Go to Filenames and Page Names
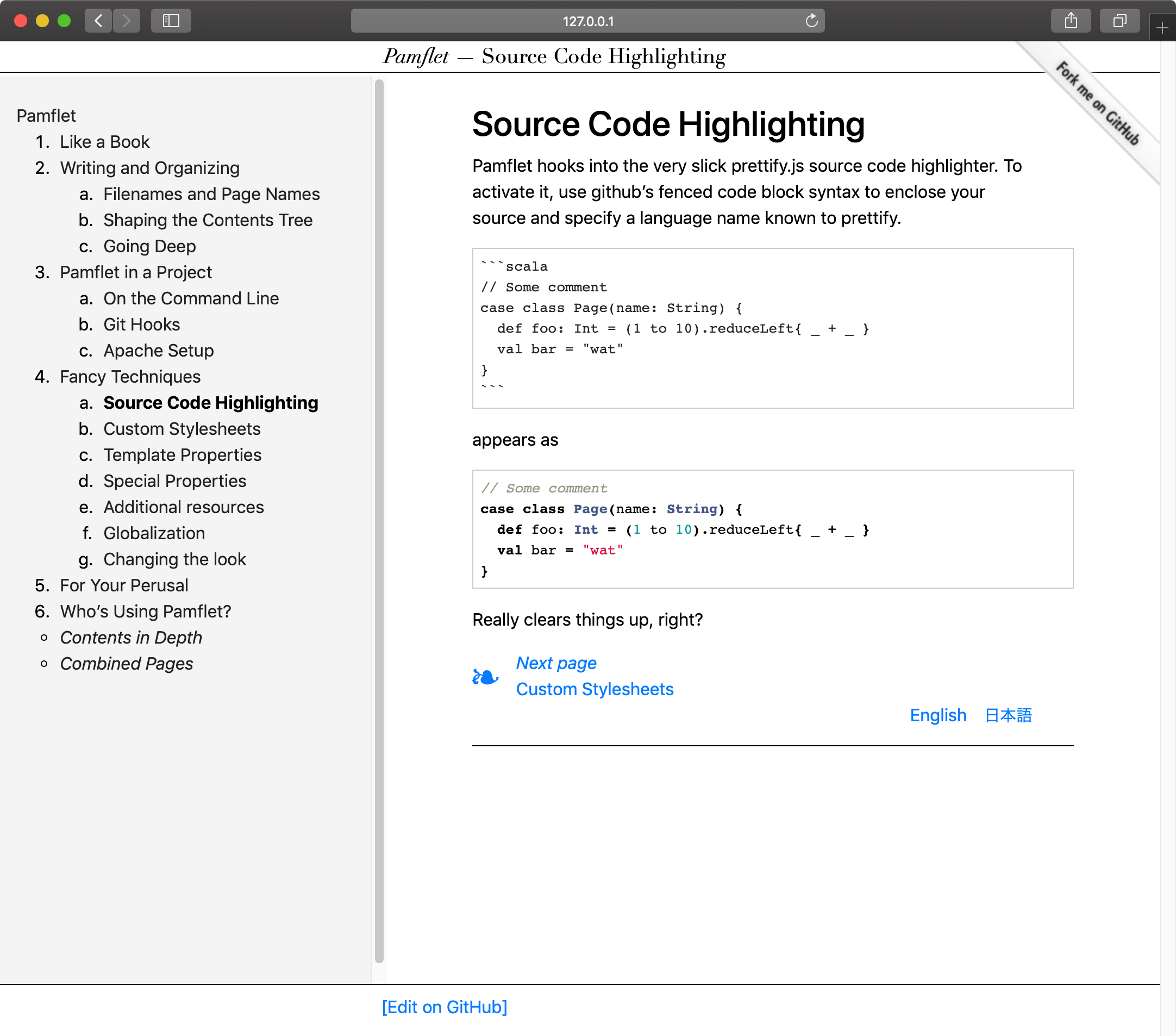1176x1036 pixels. click(211, 194)
